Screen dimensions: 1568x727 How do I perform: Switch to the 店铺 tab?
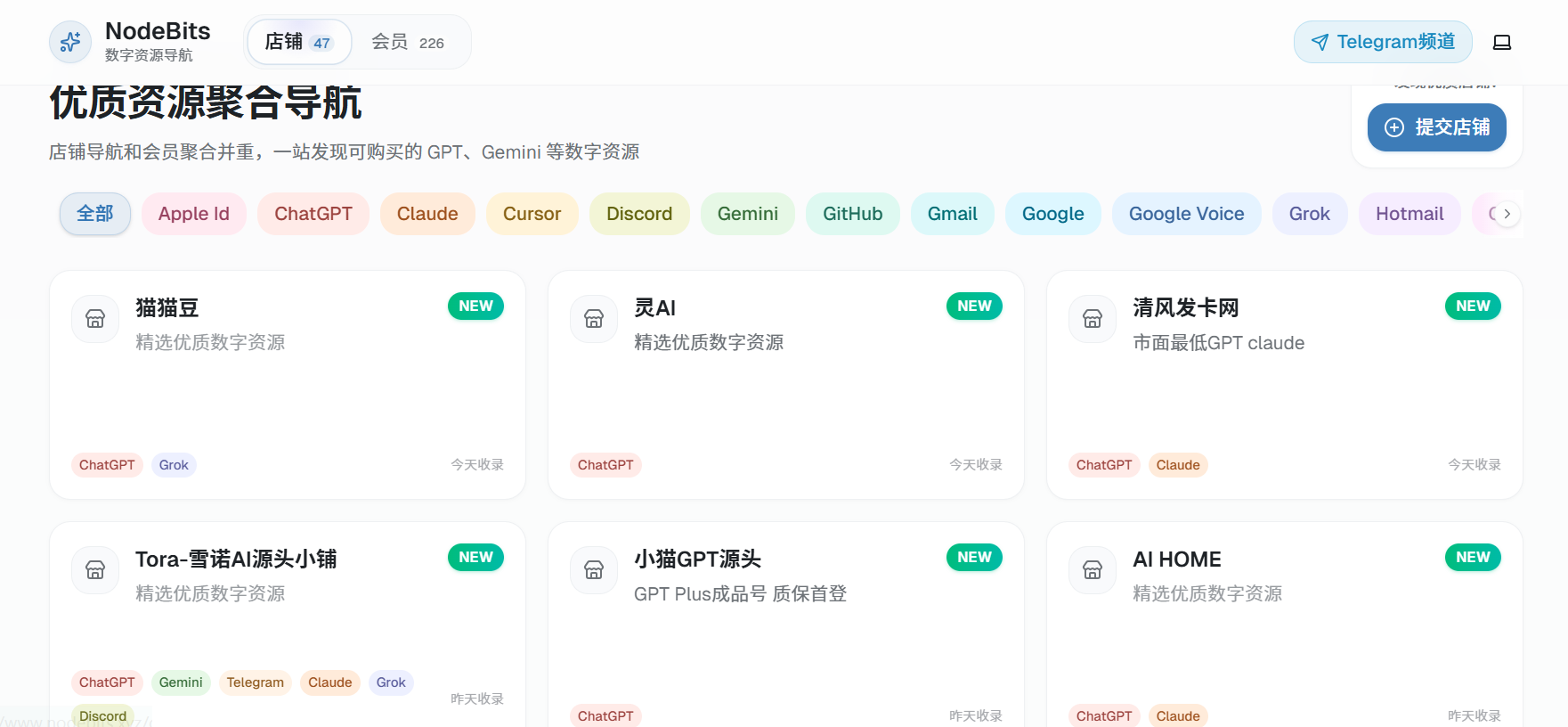click(x=299, y=42)
